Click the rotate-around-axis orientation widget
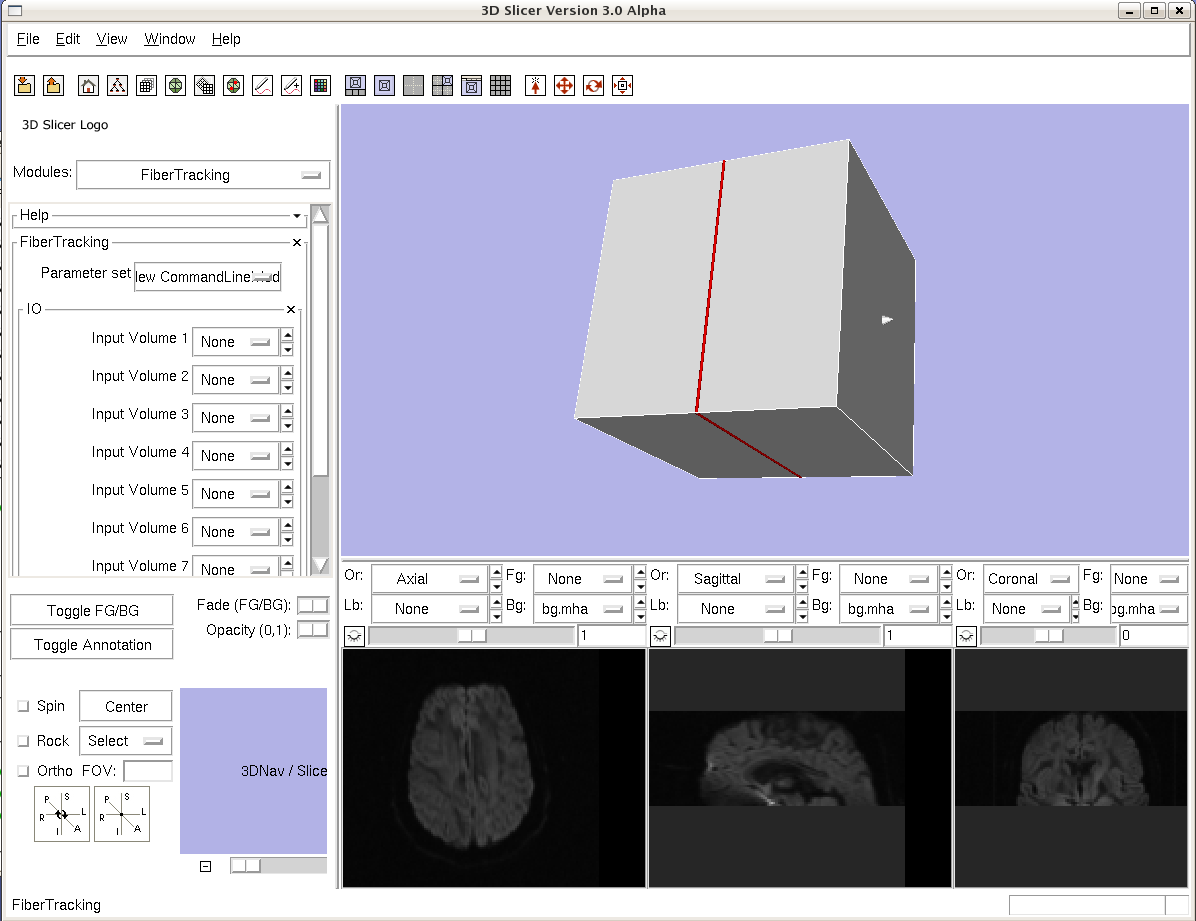1196x921 pixels. click(x=62, y=814)
